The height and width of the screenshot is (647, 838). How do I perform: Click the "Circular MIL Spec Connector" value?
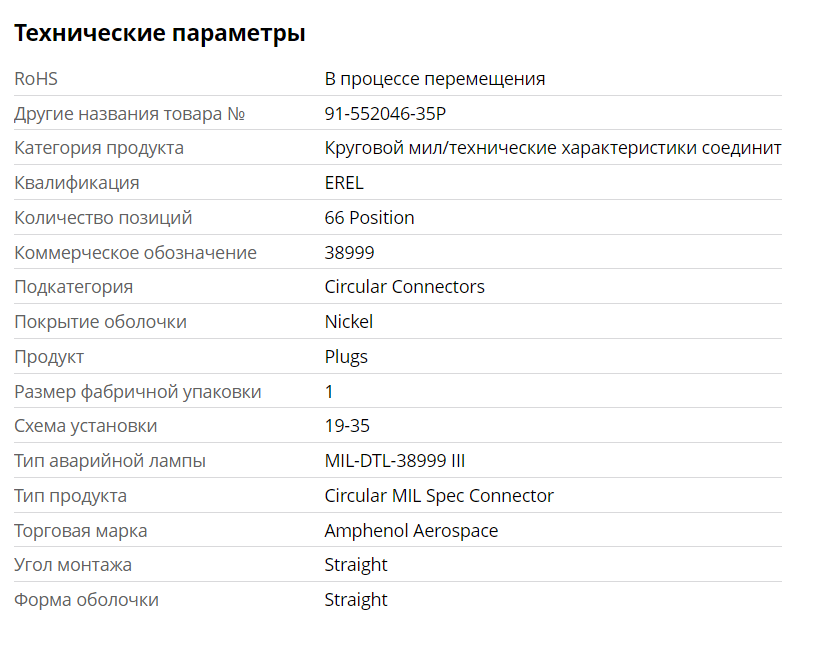pos(439,496)
